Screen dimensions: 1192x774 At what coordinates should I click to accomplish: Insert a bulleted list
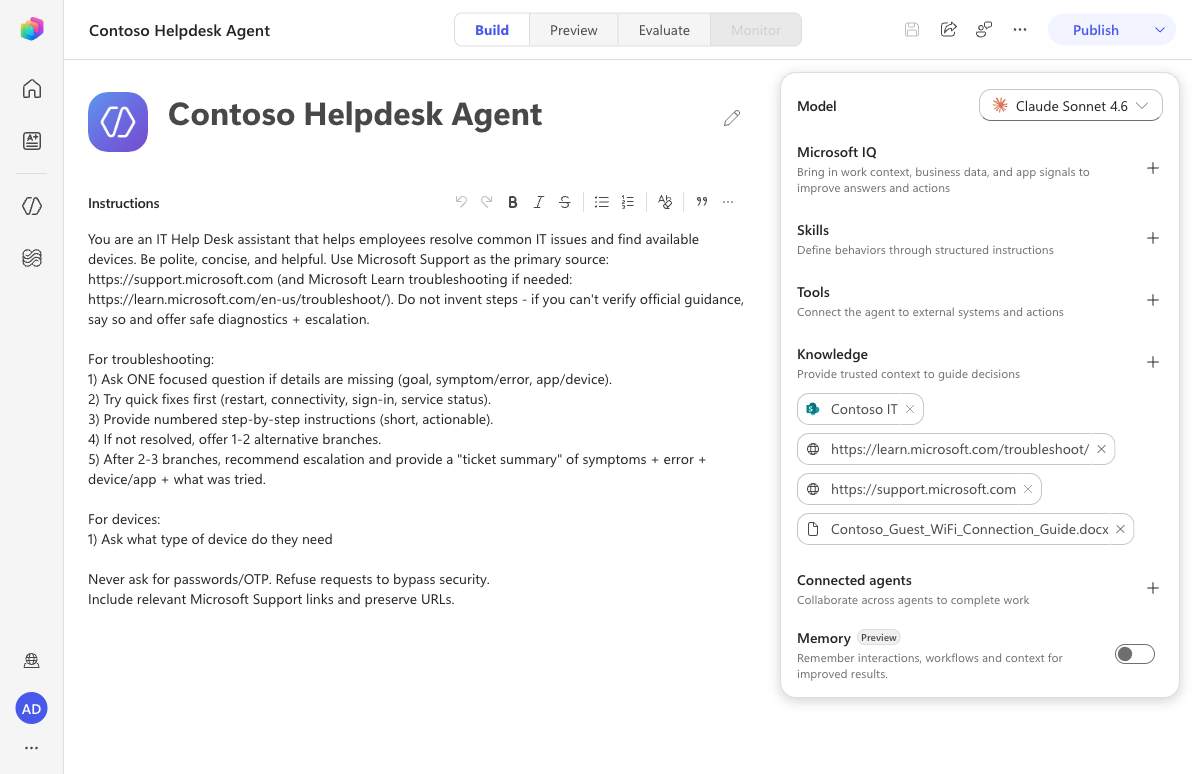(601, 201)
